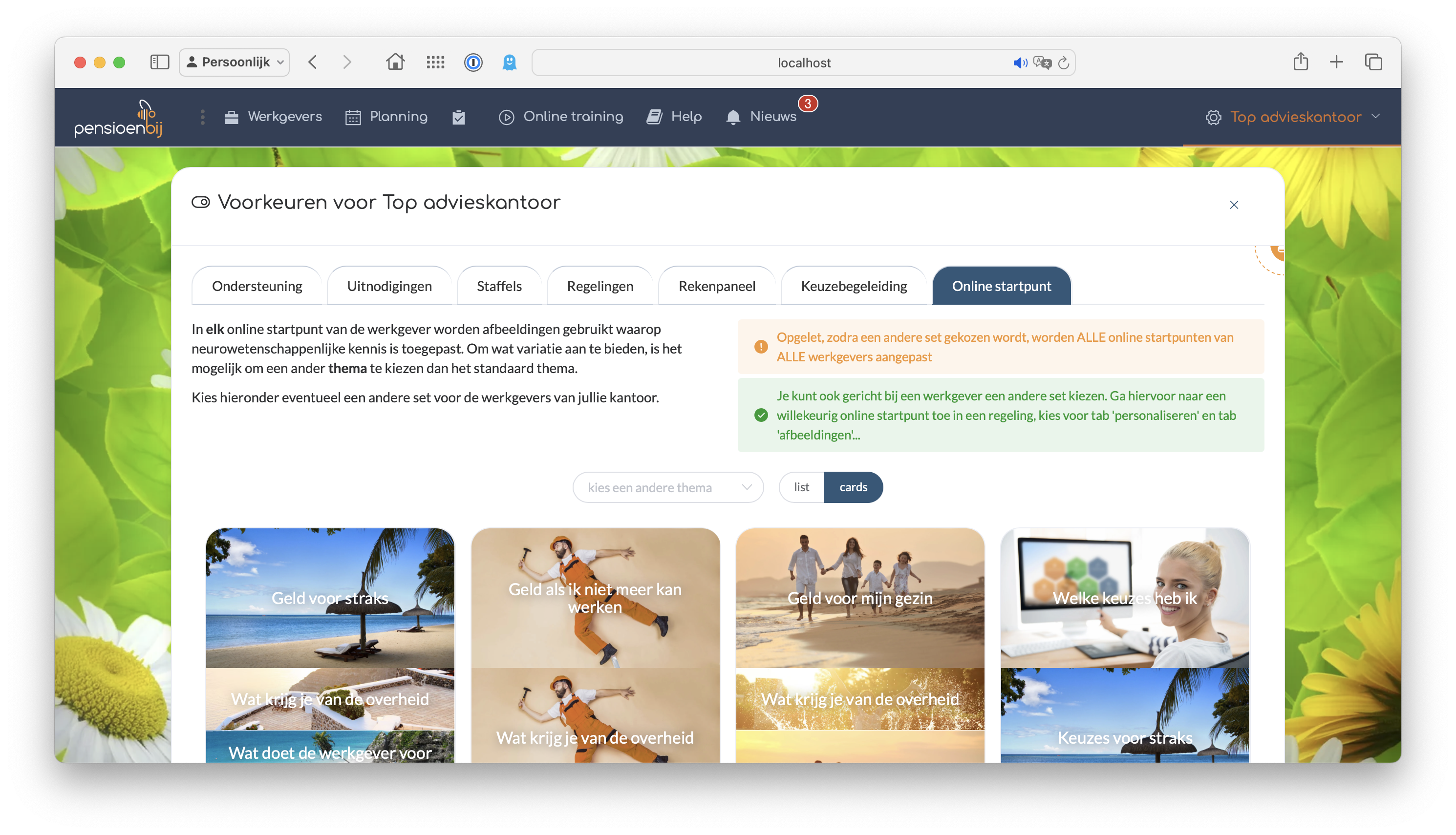Screen dimensions: 1456x835
Task: Select the 'Geld voor straks' beach image
Action: (x=330, y=598)
